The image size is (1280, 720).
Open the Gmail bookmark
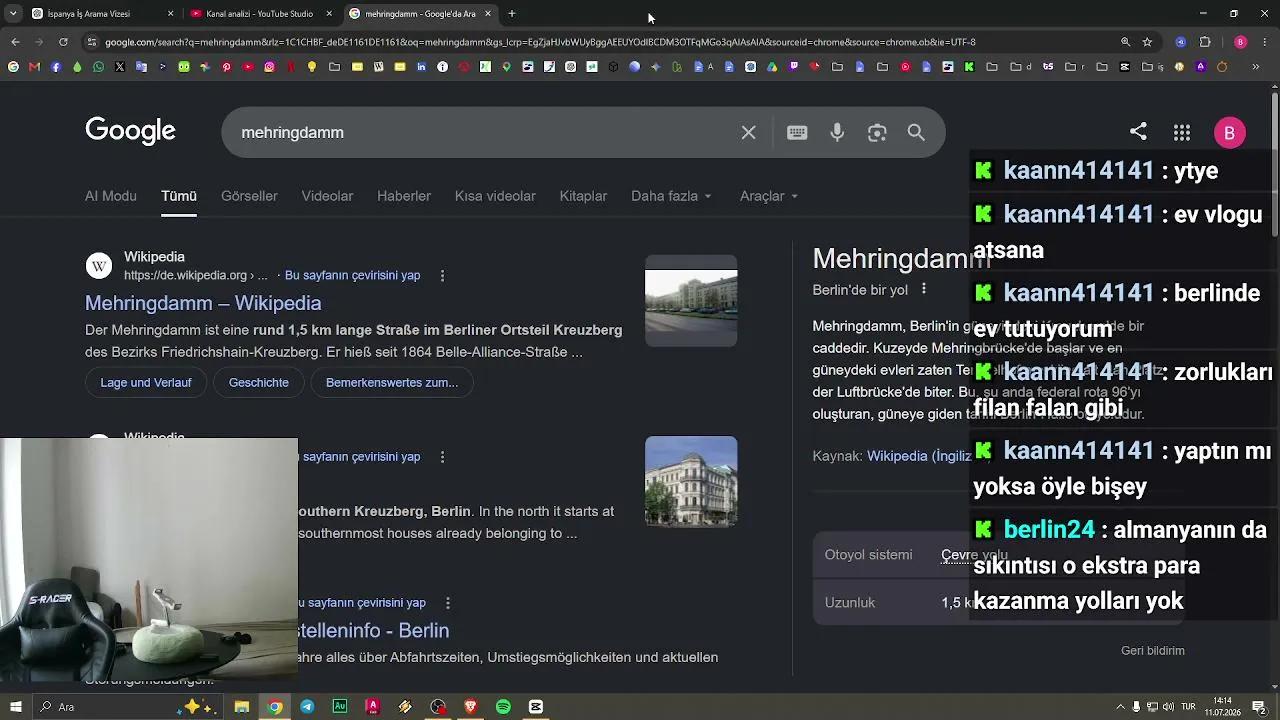click(x=34, y=67)
